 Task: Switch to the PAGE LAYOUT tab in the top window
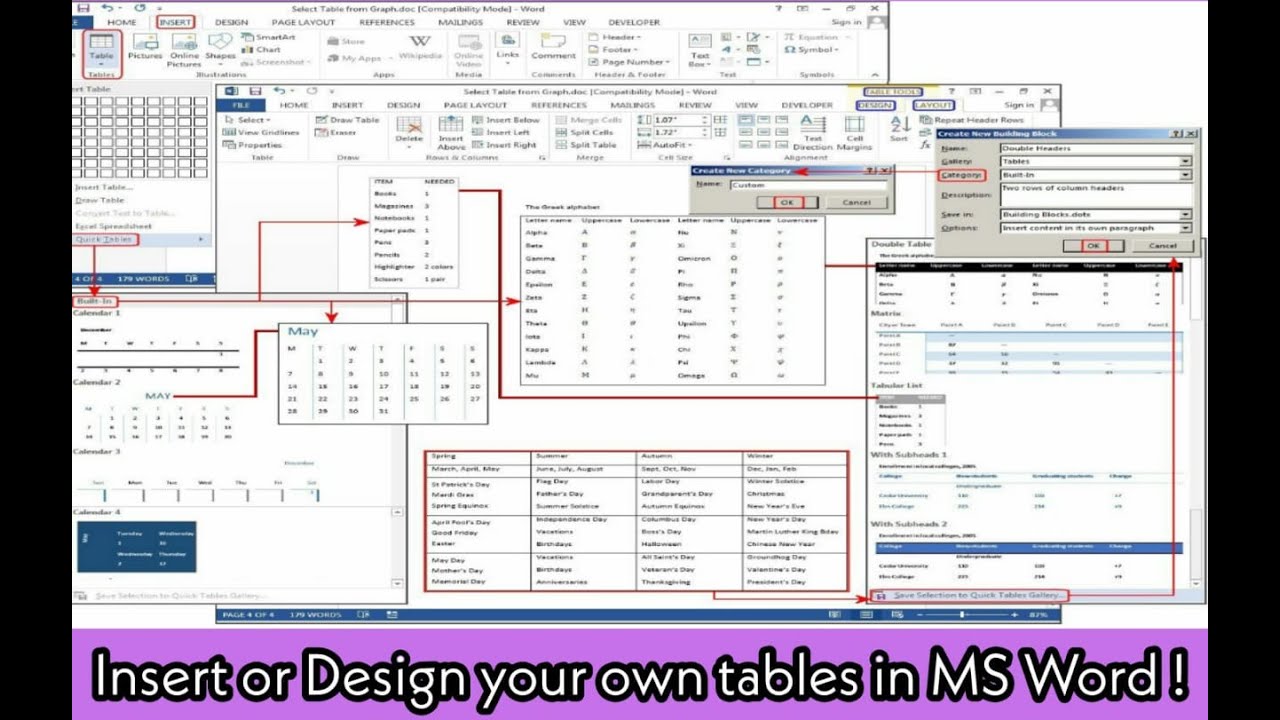click(303, 22)
